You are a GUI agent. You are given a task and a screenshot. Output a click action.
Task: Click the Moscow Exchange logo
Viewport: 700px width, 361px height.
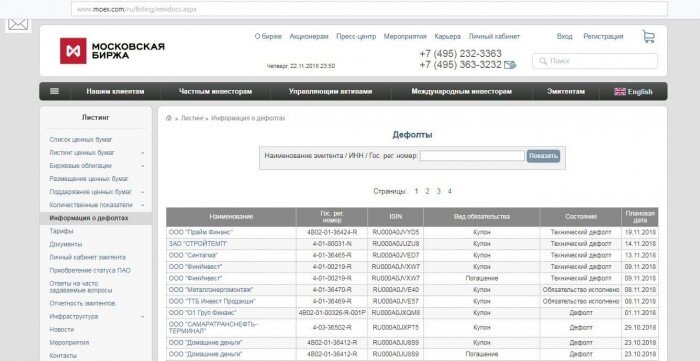[112, 51]
